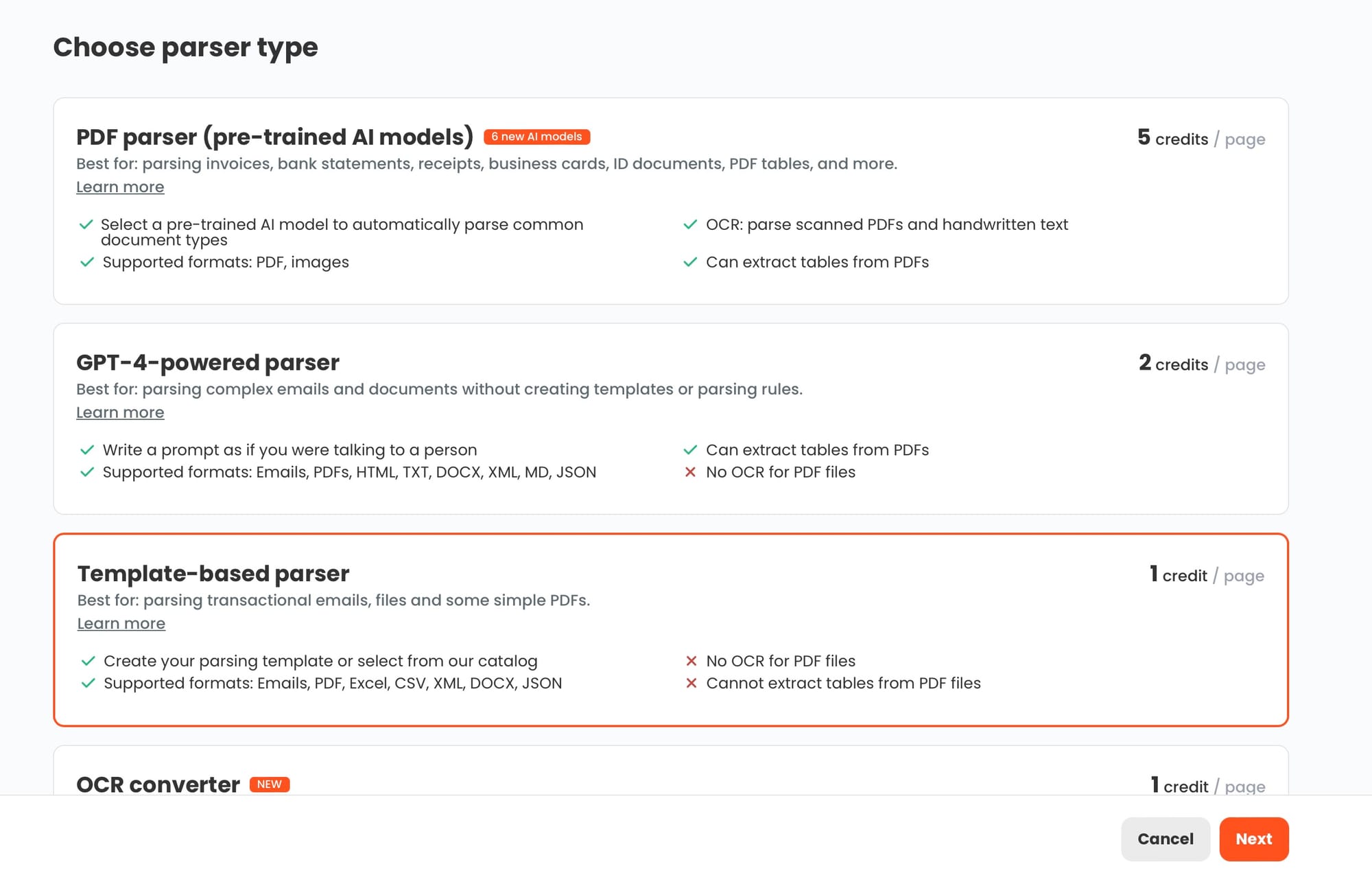
Task: Click checkmark next to 'OCR: parse scanned PDFs'
Action: pyautogui.click(x=690, y=224)
